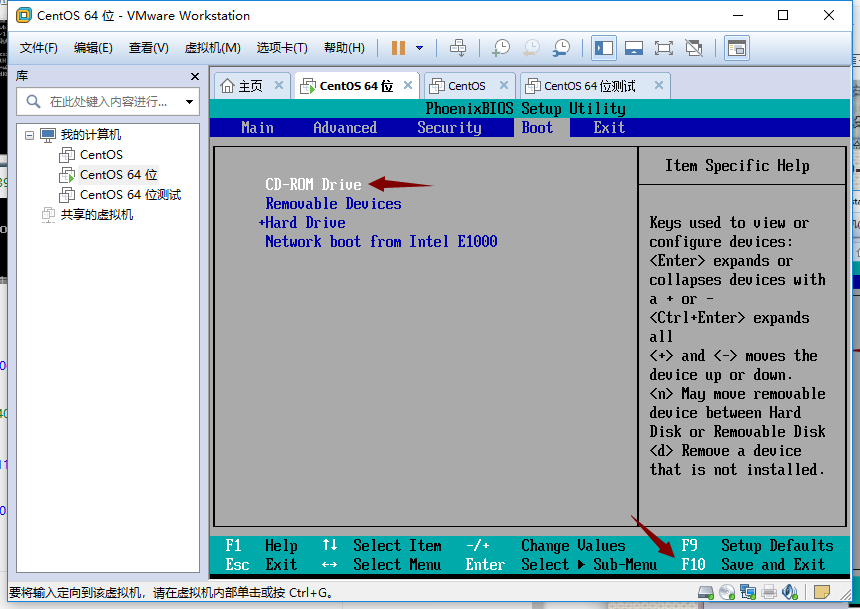Click the unity mode icon
Viewport: 860px width, 609px height.
pos(694,48)
